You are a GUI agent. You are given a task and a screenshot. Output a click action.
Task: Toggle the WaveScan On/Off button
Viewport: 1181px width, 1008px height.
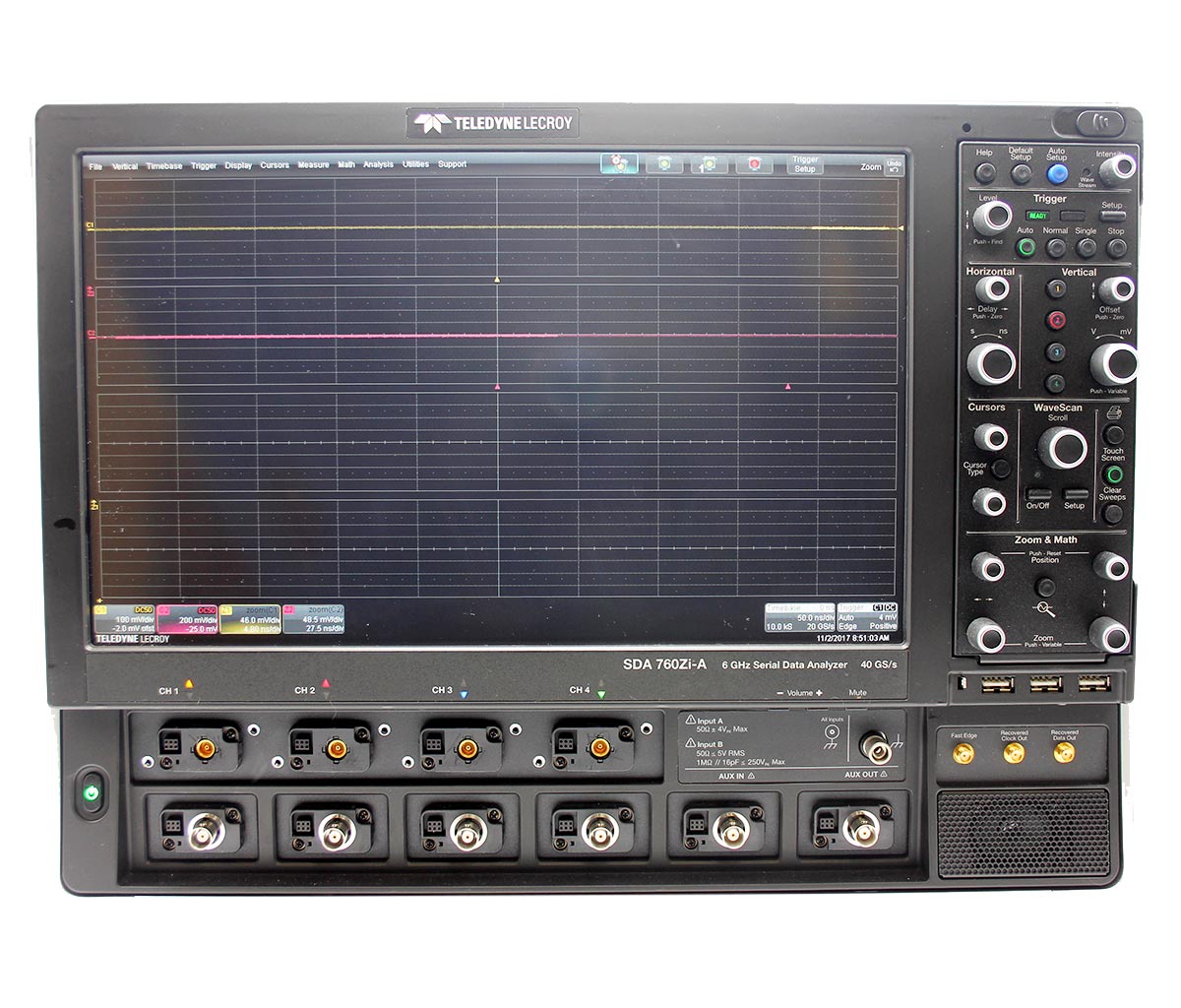coord(1038,494)
